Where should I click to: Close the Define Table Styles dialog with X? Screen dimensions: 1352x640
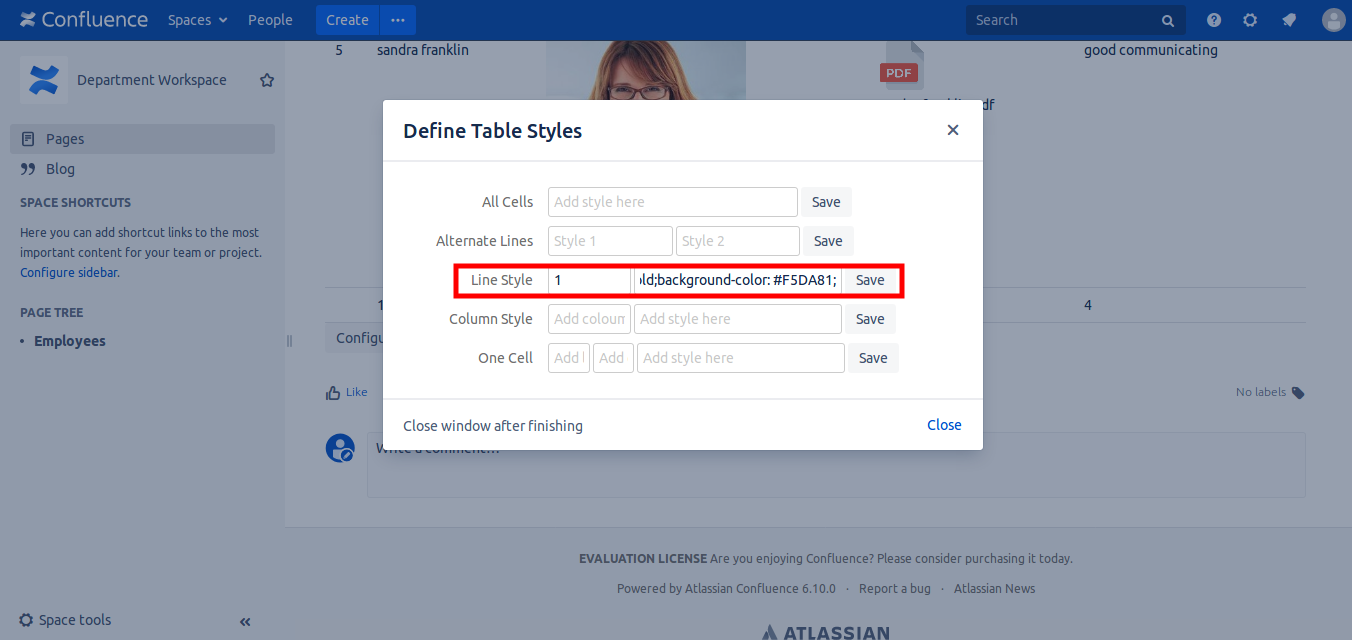[x=952, y=130]
